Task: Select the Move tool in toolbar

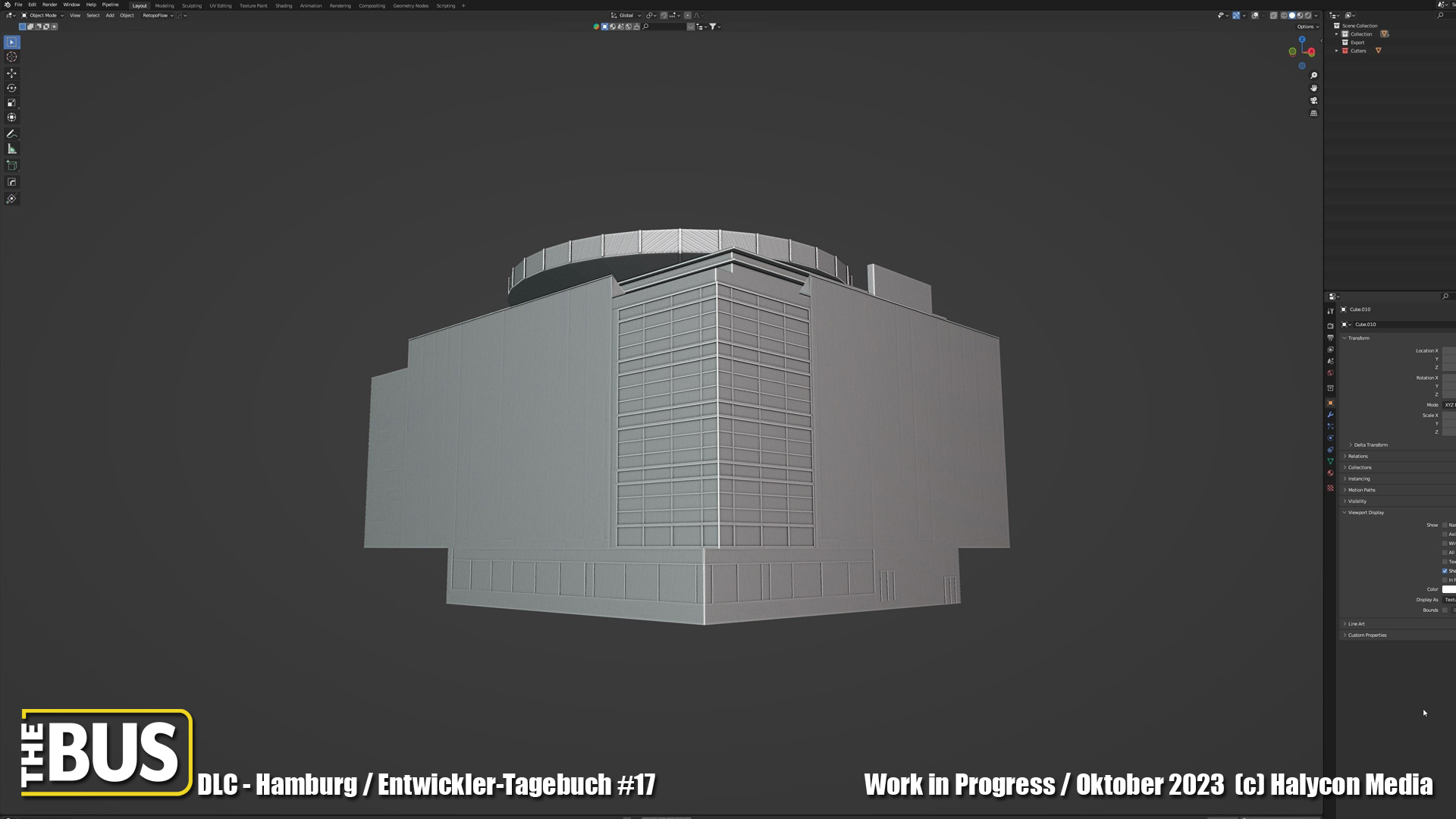Action: [x=11, y=74]
